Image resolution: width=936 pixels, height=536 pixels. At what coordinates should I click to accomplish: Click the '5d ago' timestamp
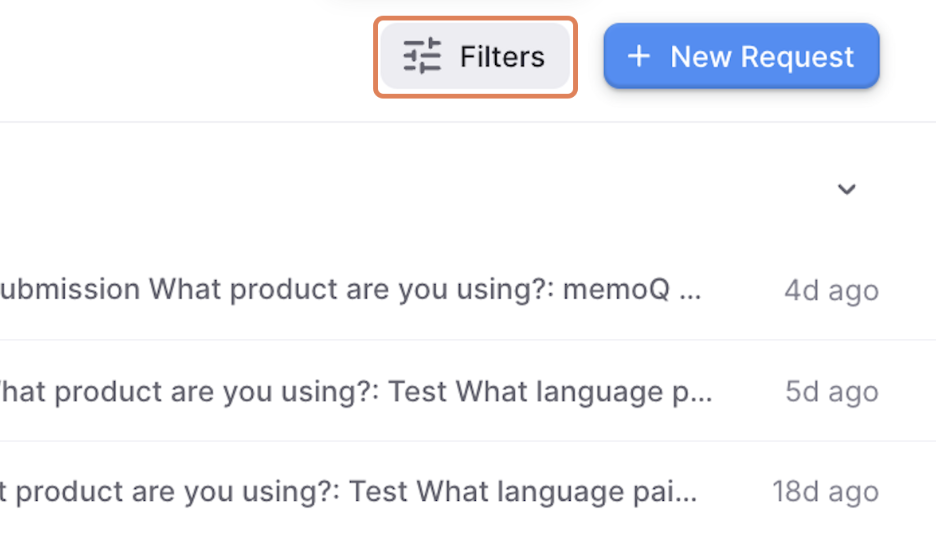pos(832,392)
